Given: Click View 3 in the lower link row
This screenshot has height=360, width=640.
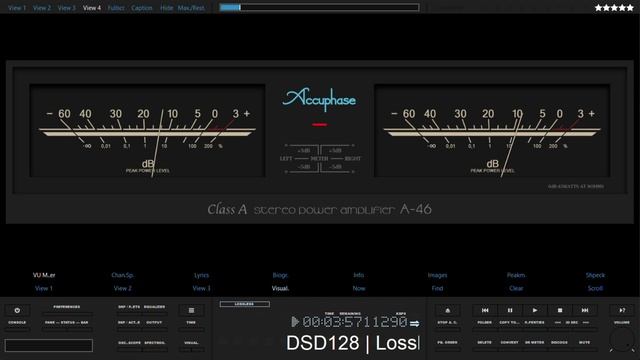Looking at the screenshot, I should coord(201,288).
